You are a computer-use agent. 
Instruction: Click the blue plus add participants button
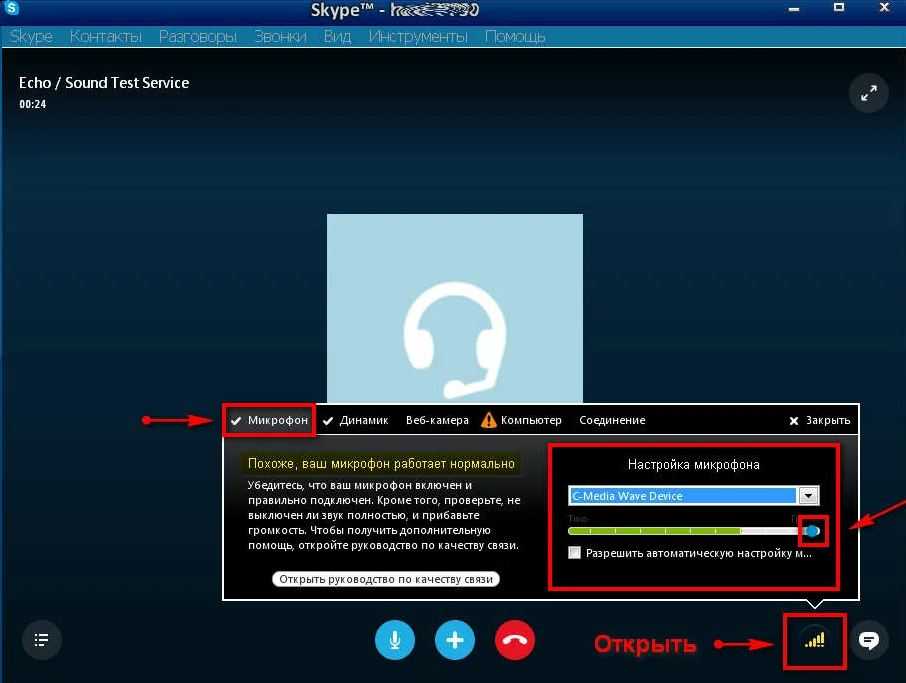455,640
